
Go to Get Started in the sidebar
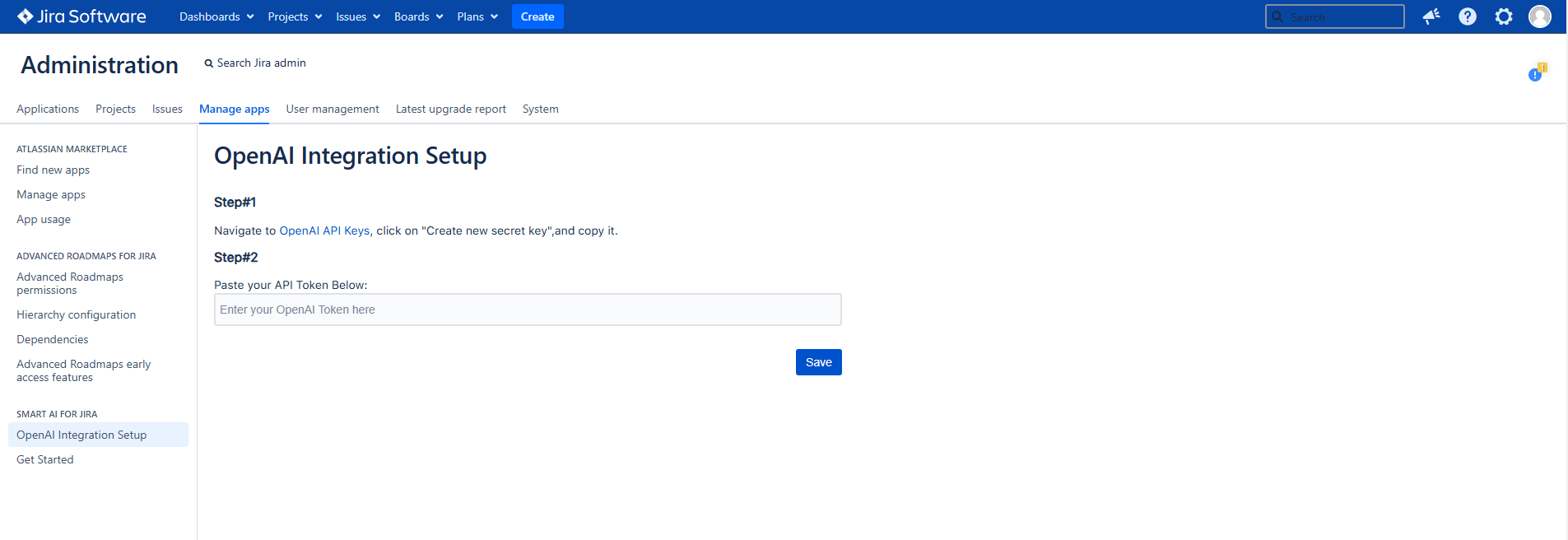click(45, 459)
